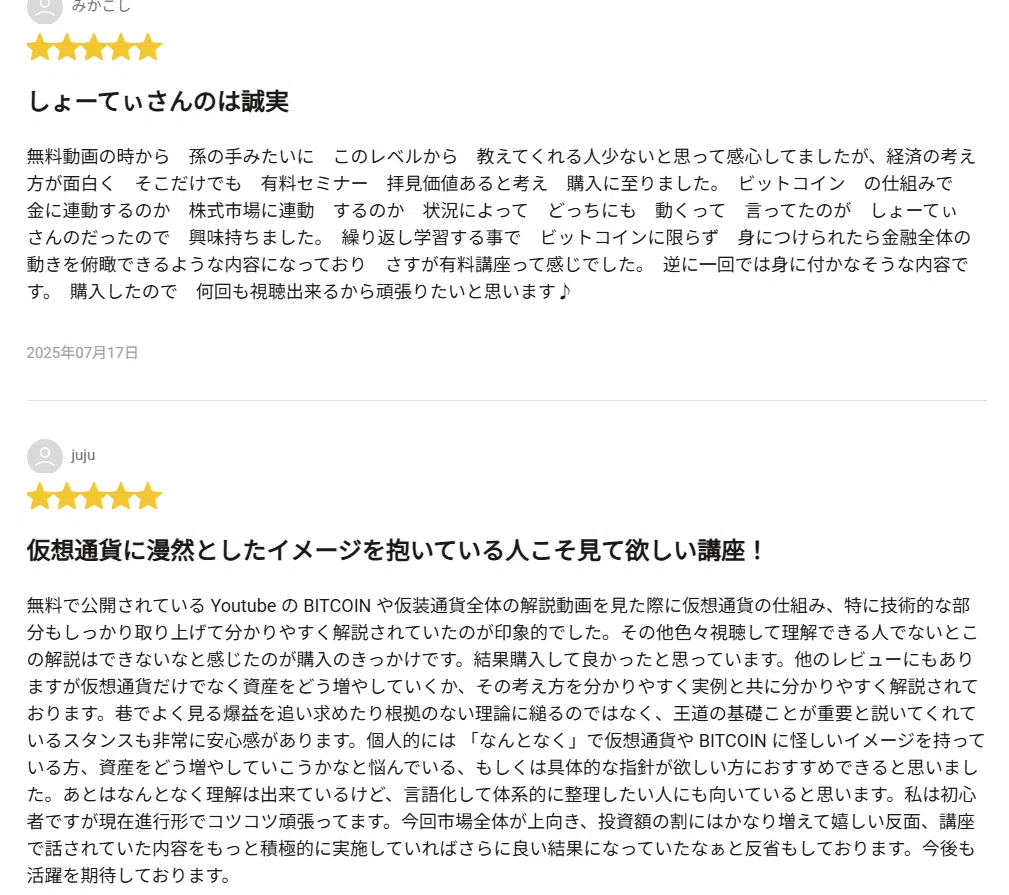Viewport: 1009px width, 895px height.
Task: Click the divider line between reviews
Action: point(506,400)
